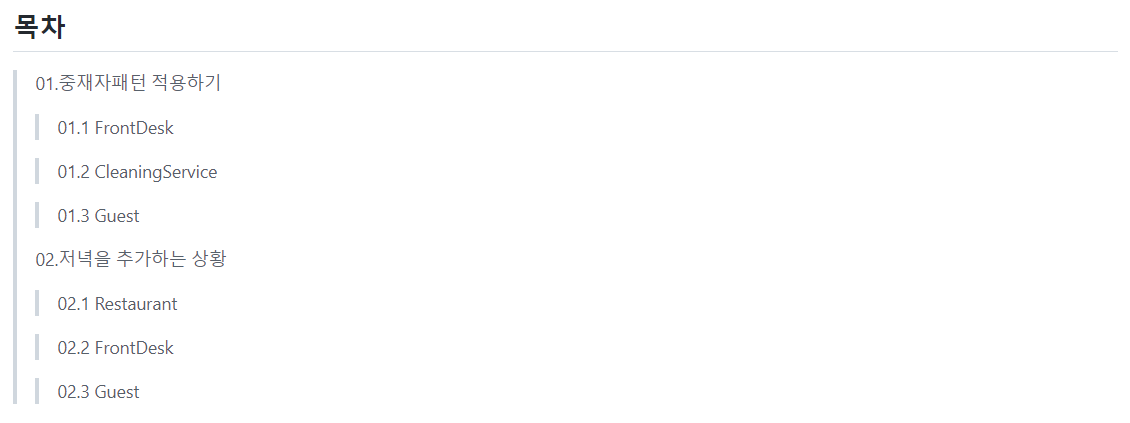Screen dimensions: 1130x423
Task: Click the 목차 heading title
Action: click(40, 27)
